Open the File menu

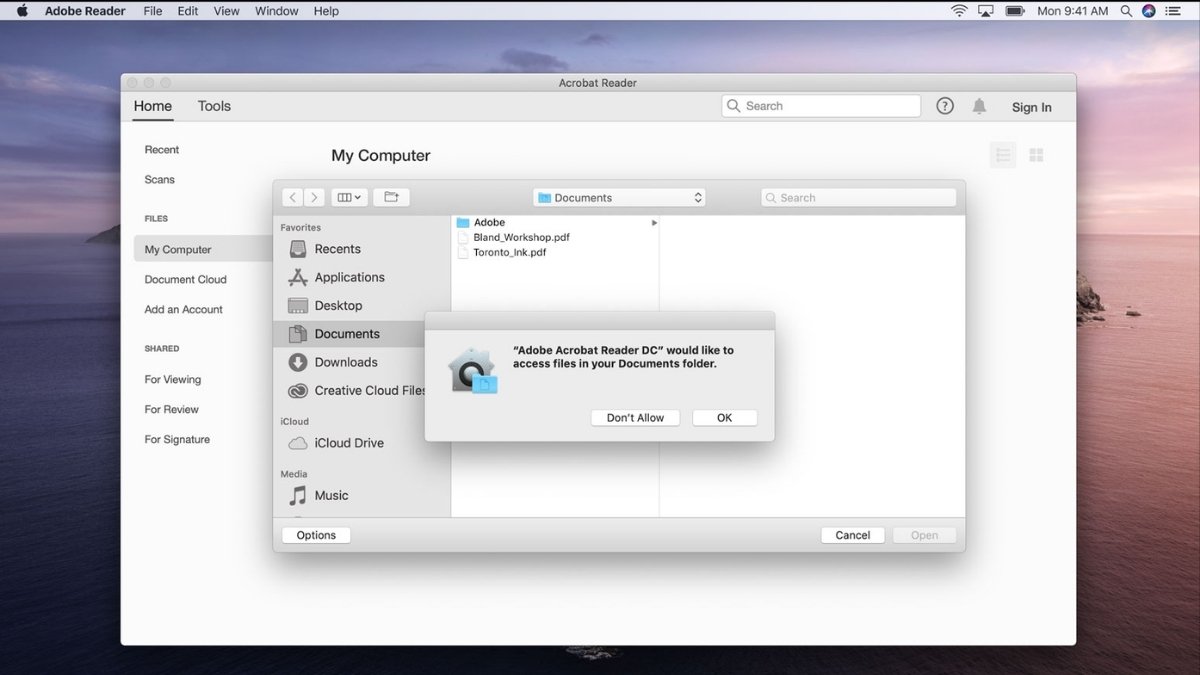(153, 11)
